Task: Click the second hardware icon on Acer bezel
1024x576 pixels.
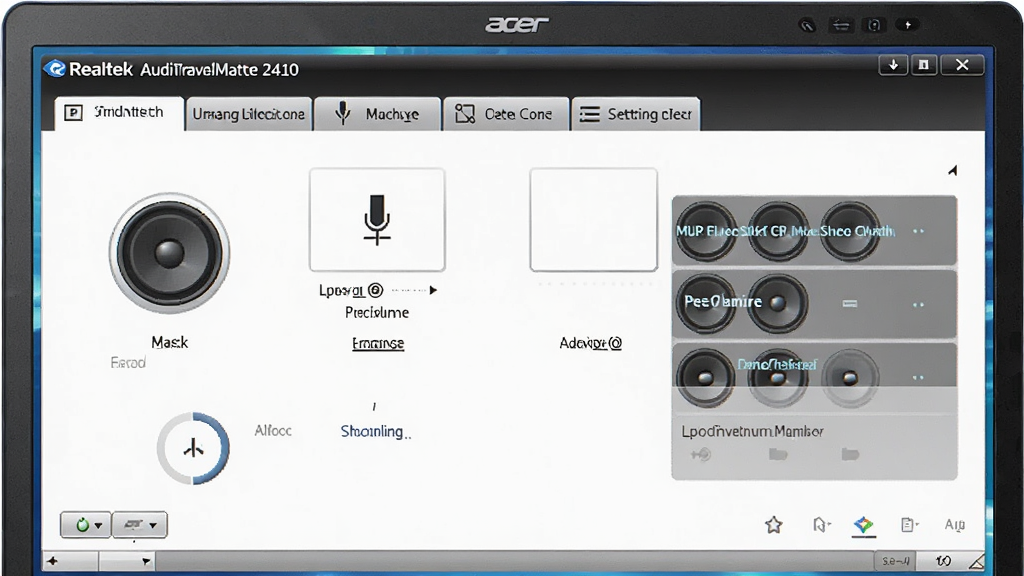Action: pyautogui.click(x=841, y=25)
